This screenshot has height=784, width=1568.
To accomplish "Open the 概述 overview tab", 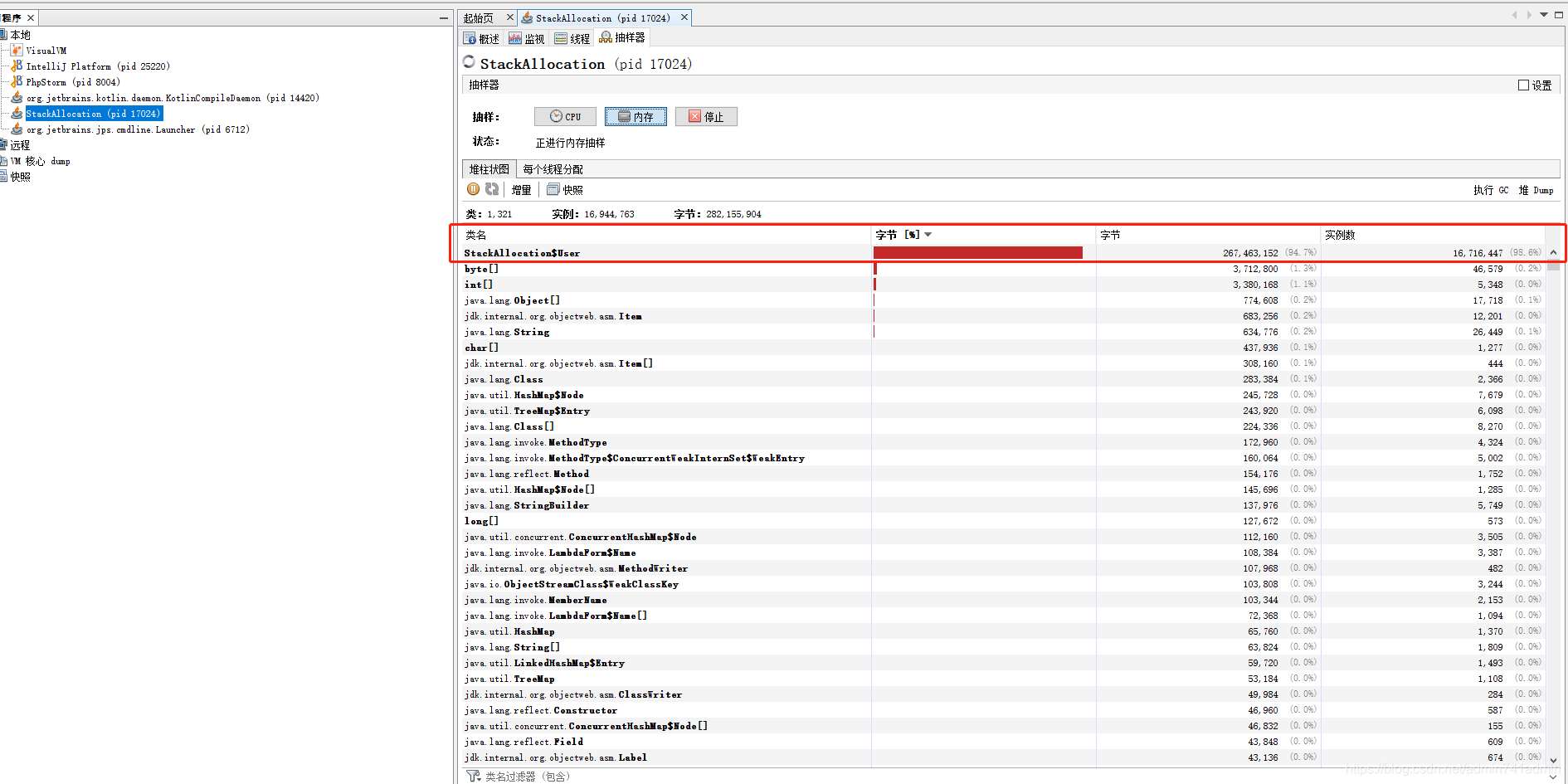I will (x=482, y=38).
